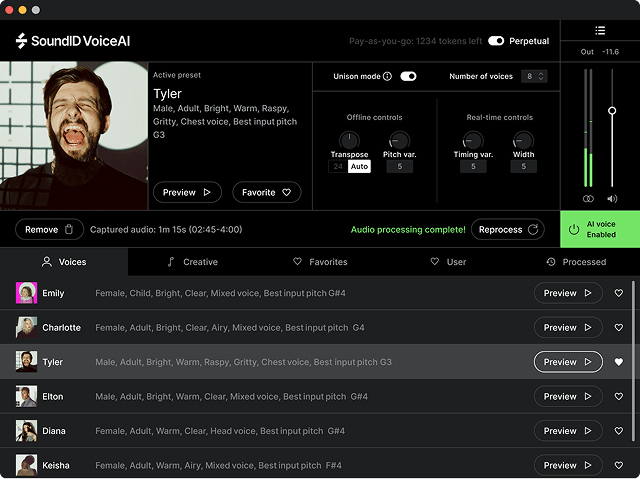Click the SoundID VoiceAI logo
The width and height of the screenshot is (640, 479).
click(x=73, y=41)
